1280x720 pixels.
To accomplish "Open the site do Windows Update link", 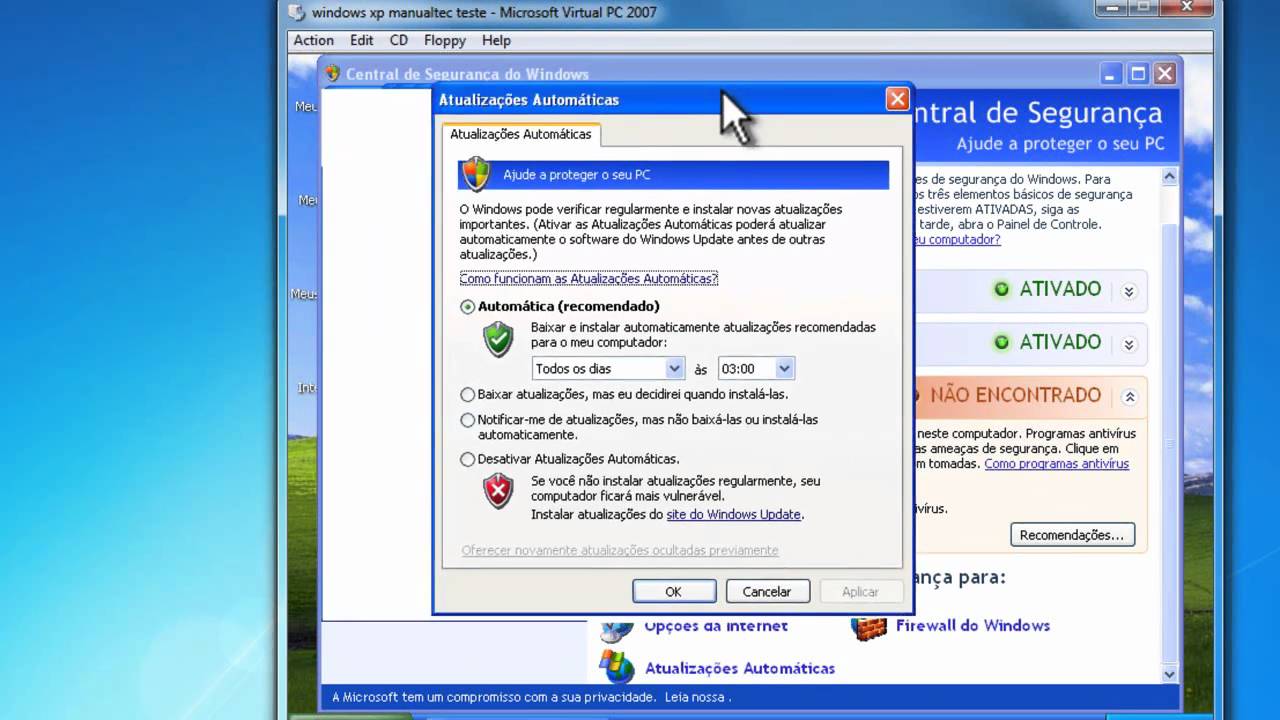I will point(733,515).
